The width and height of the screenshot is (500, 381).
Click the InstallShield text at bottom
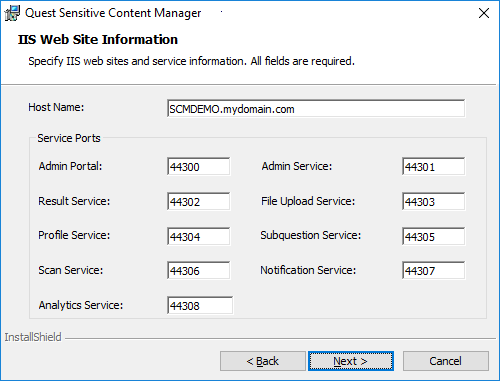33,337
